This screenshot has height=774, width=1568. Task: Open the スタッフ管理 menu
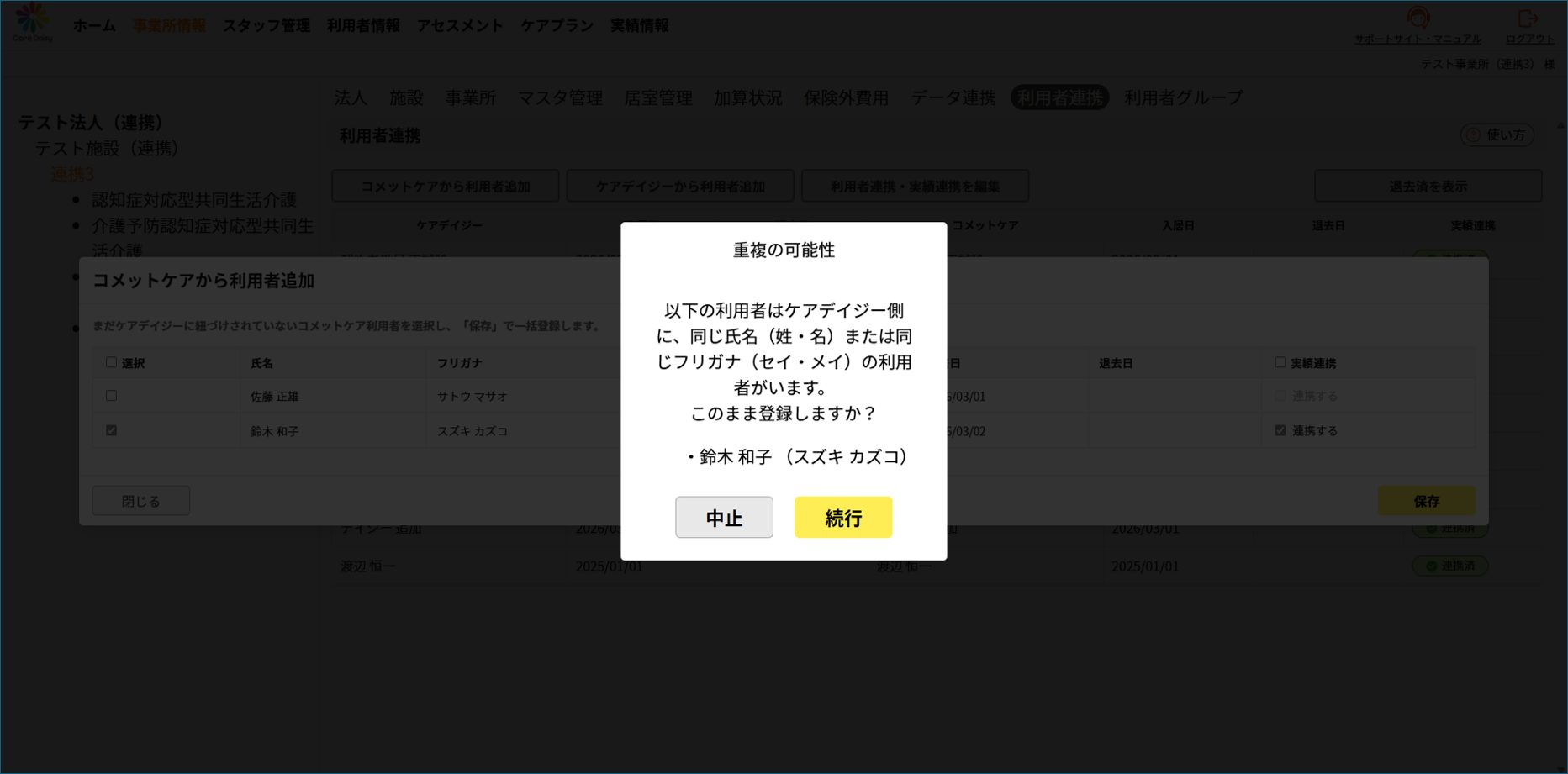coord(266,26)
